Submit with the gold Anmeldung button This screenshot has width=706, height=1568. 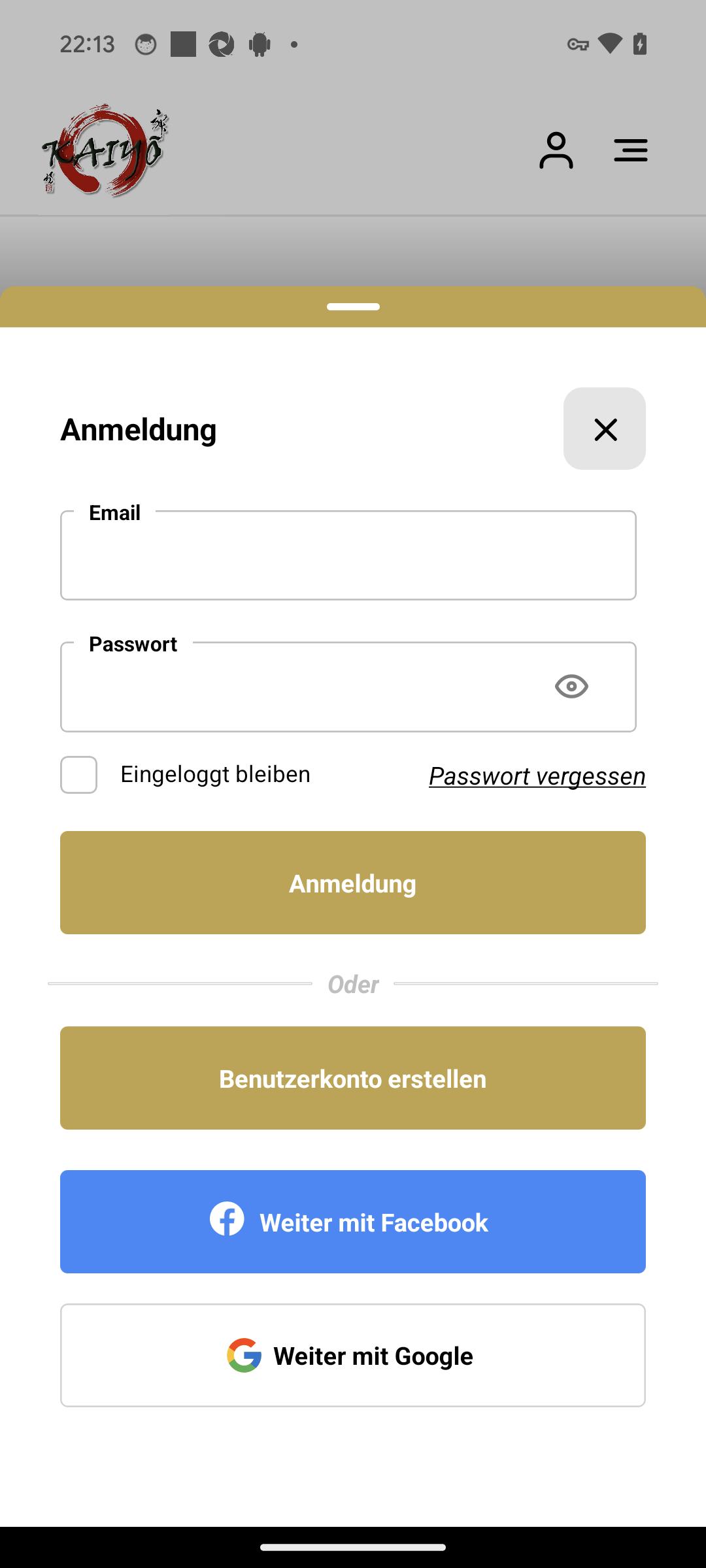(x=353, y=883)
